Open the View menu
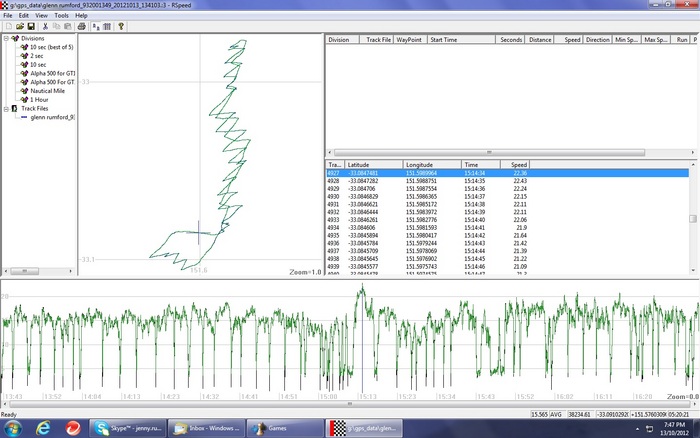The height and width of the screenshot is (438, 700). pyautogui.click(x=41, y=16)
